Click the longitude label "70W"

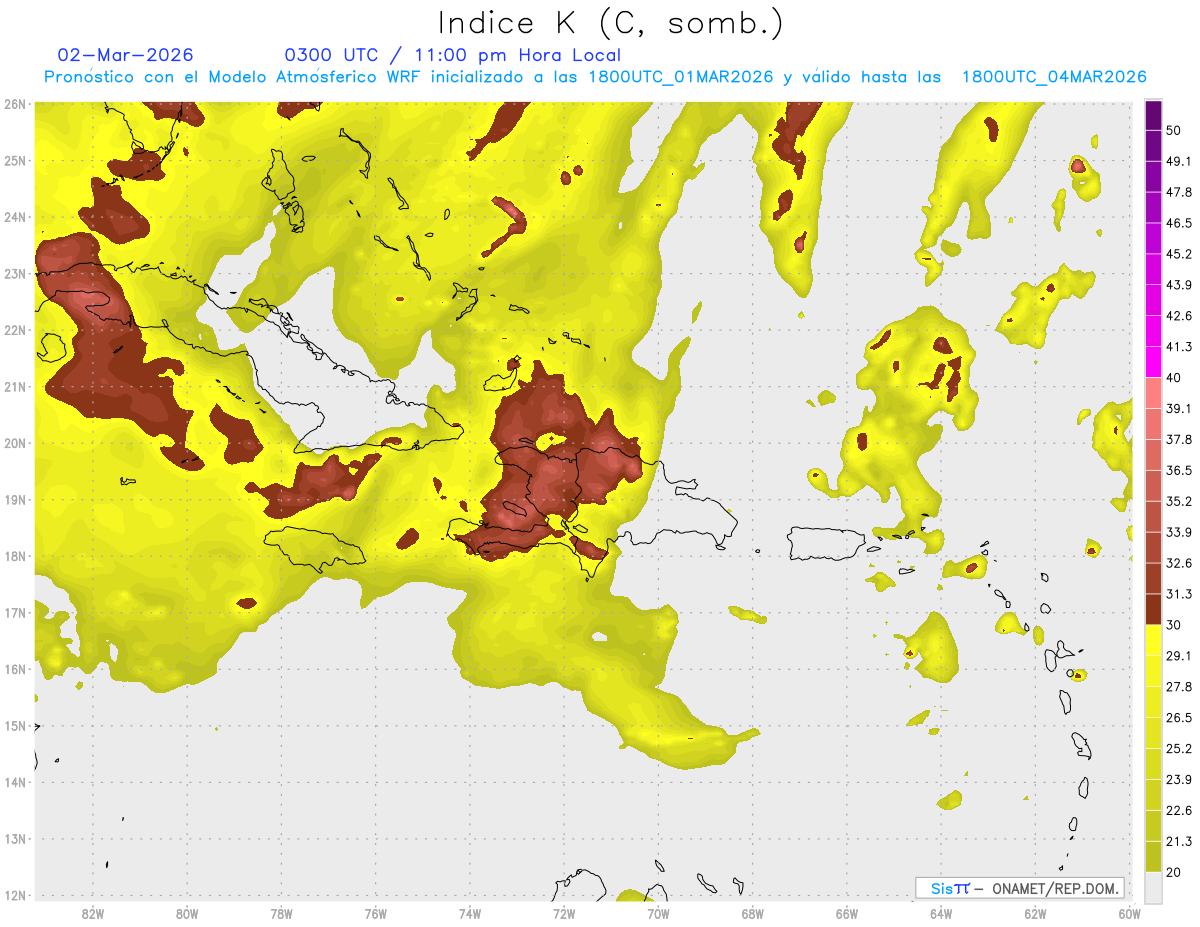(x=658, y=914)
